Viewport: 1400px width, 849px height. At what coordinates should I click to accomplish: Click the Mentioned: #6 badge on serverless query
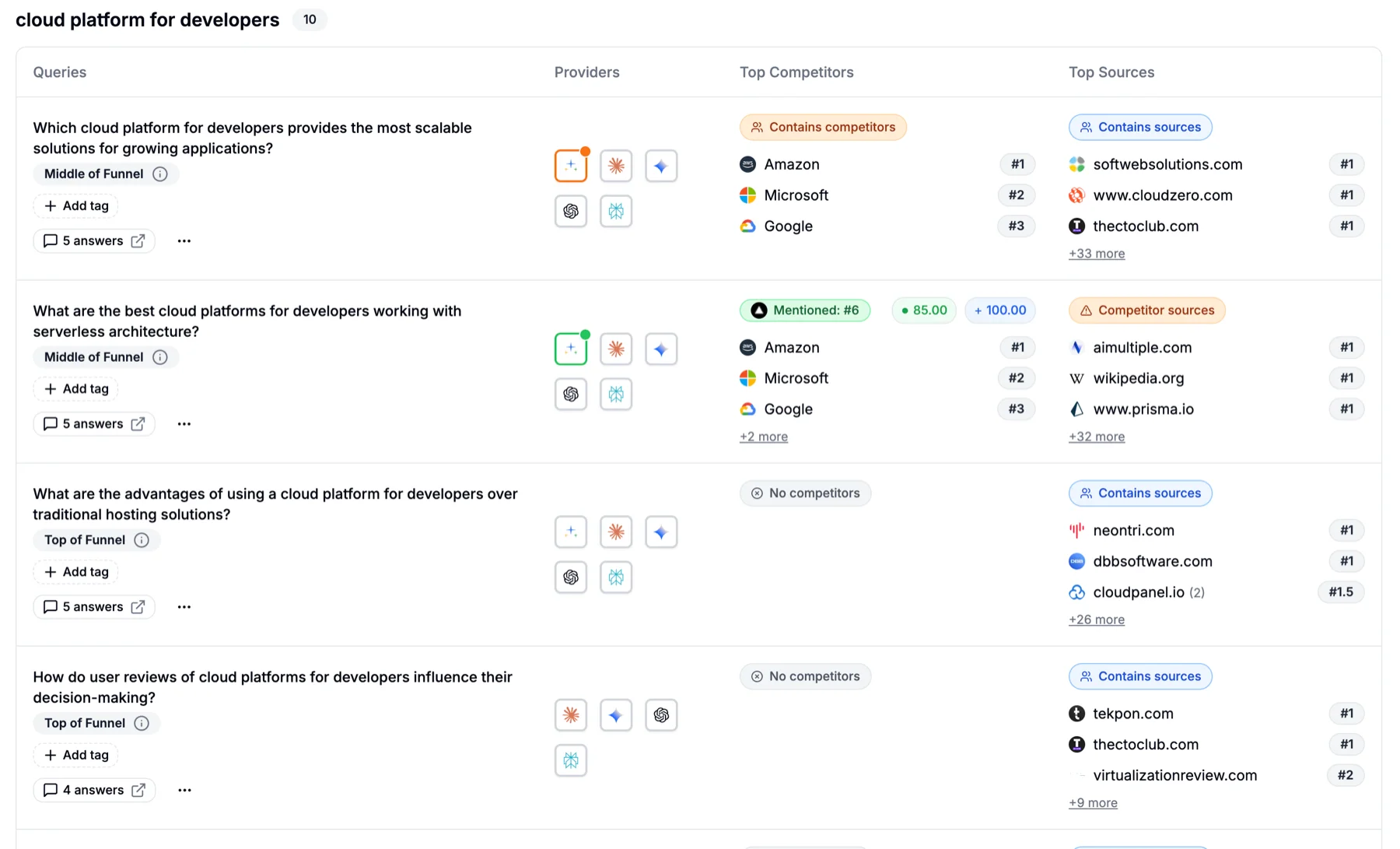(x=804, y=310)
